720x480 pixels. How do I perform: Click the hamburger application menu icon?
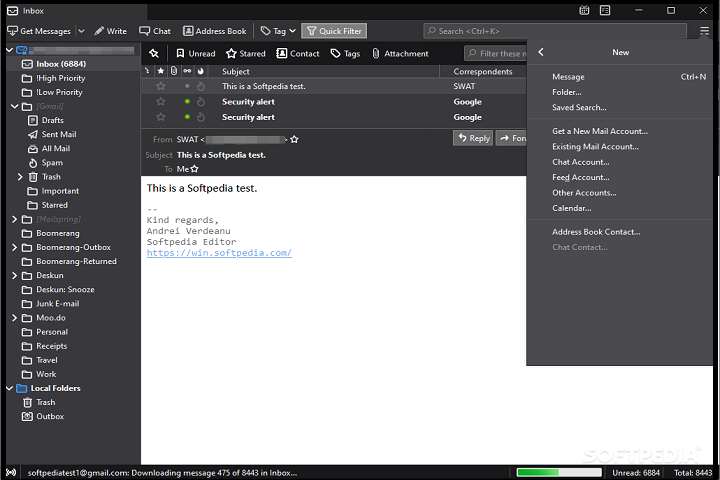pyautogui.click(x=705, y=31)
